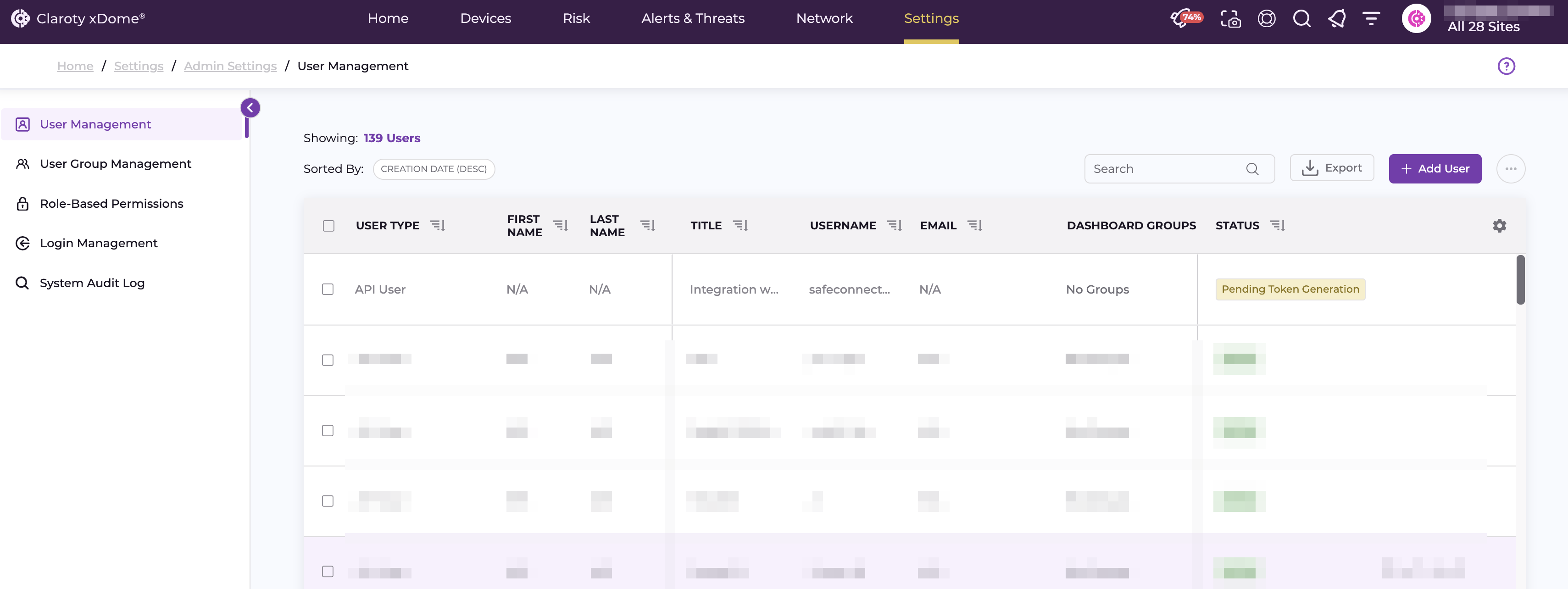Click the table's vertical scrollbar thumb
The height and width of the screenshot is (589, 1568).
1520,280
